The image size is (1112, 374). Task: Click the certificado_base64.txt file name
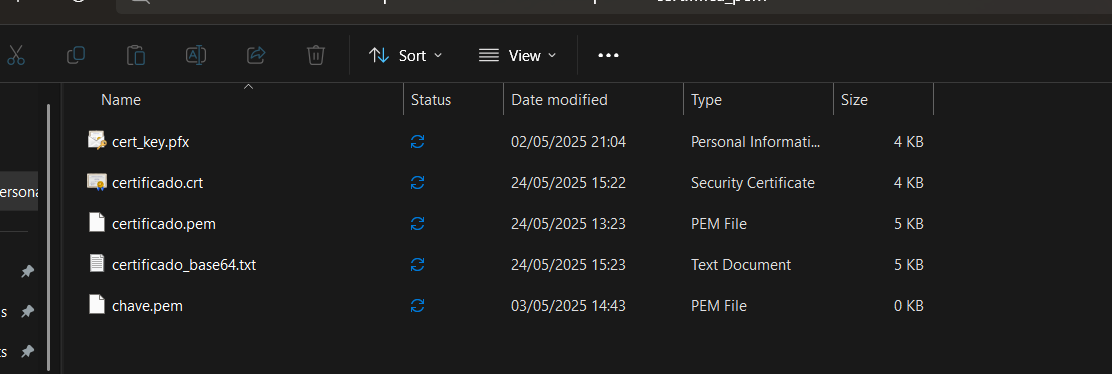point(184,265)
